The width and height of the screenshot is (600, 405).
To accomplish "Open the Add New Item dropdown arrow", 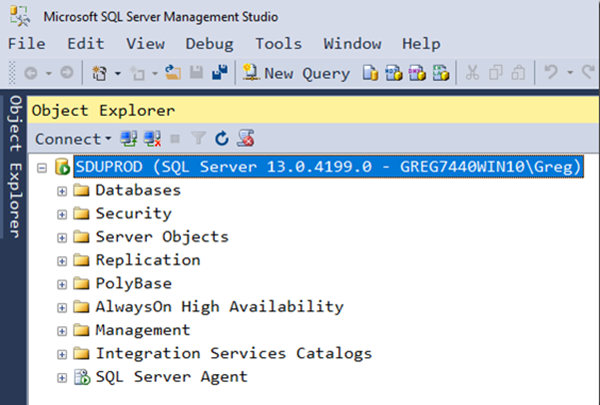I will point(155,73).
